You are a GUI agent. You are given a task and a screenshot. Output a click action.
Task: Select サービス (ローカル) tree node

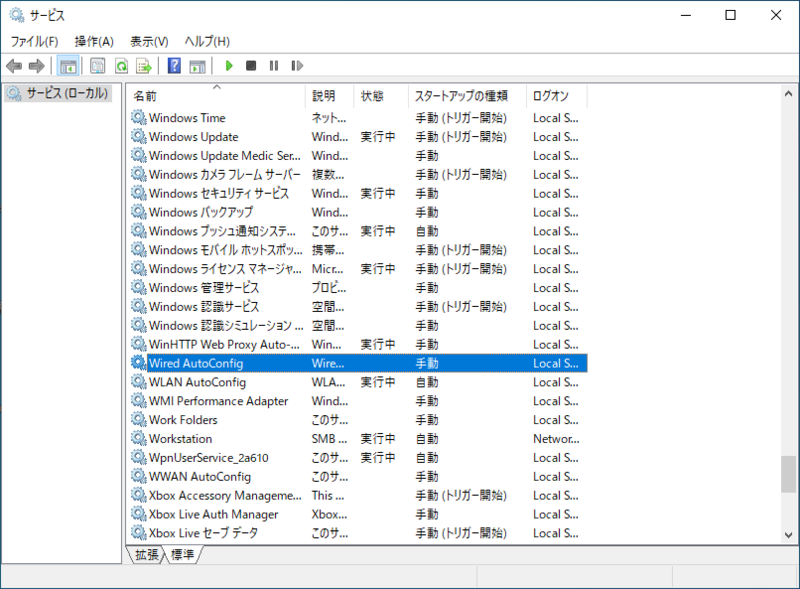tap(58, 93)
